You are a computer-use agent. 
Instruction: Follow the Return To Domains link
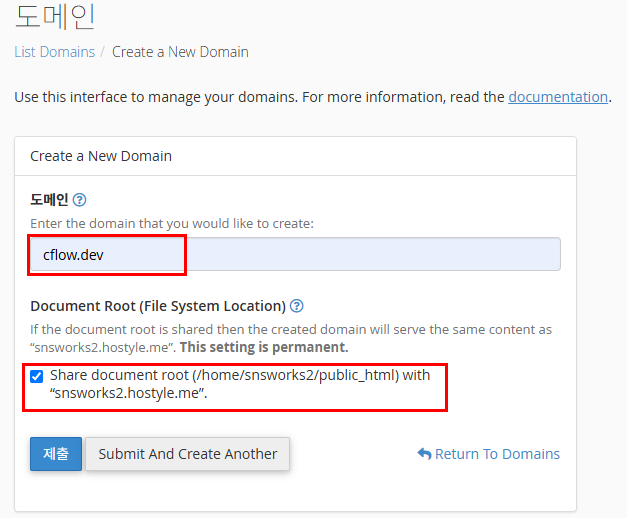click(x=497, y=454)
